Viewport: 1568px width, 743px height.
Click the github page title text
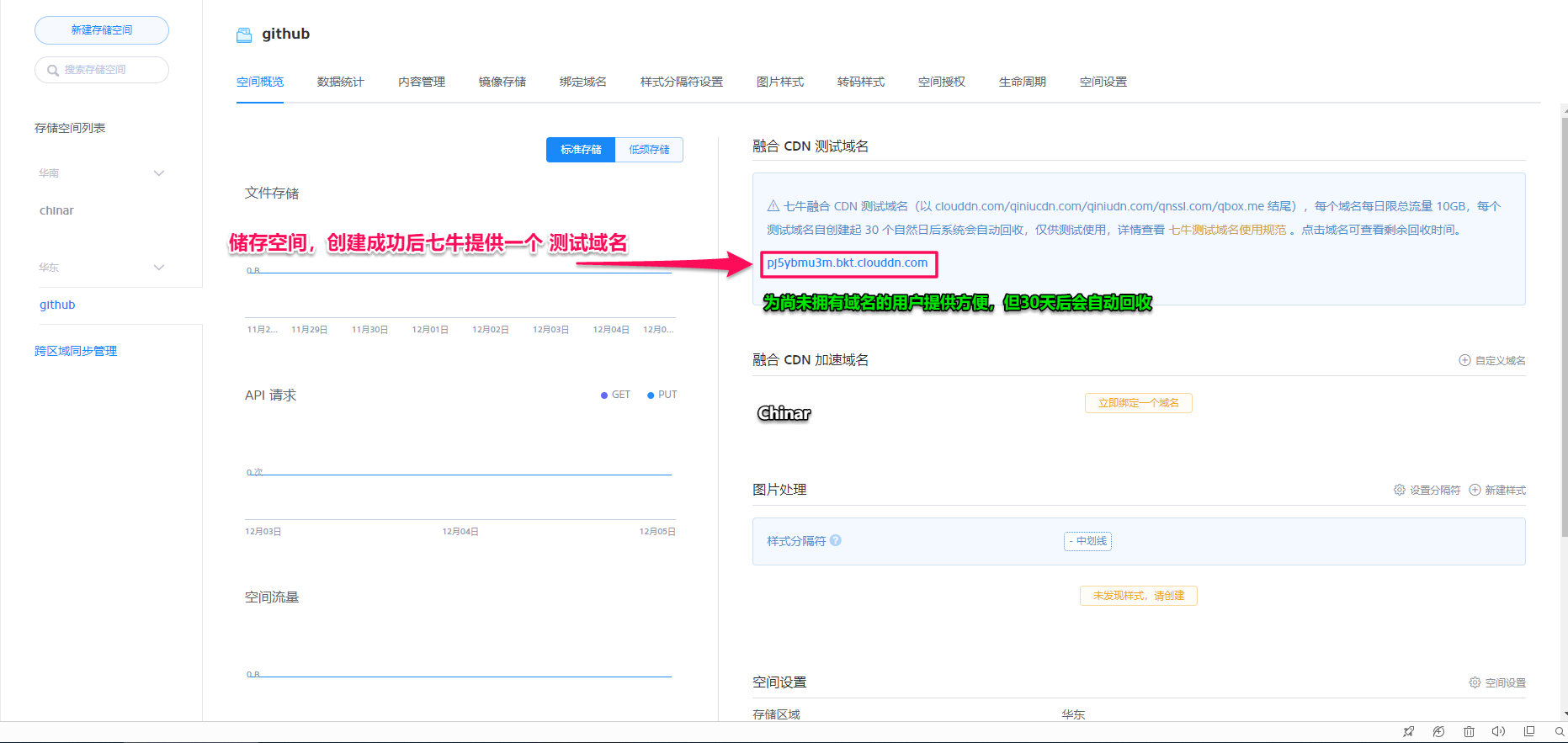click(x=286, y=34)
